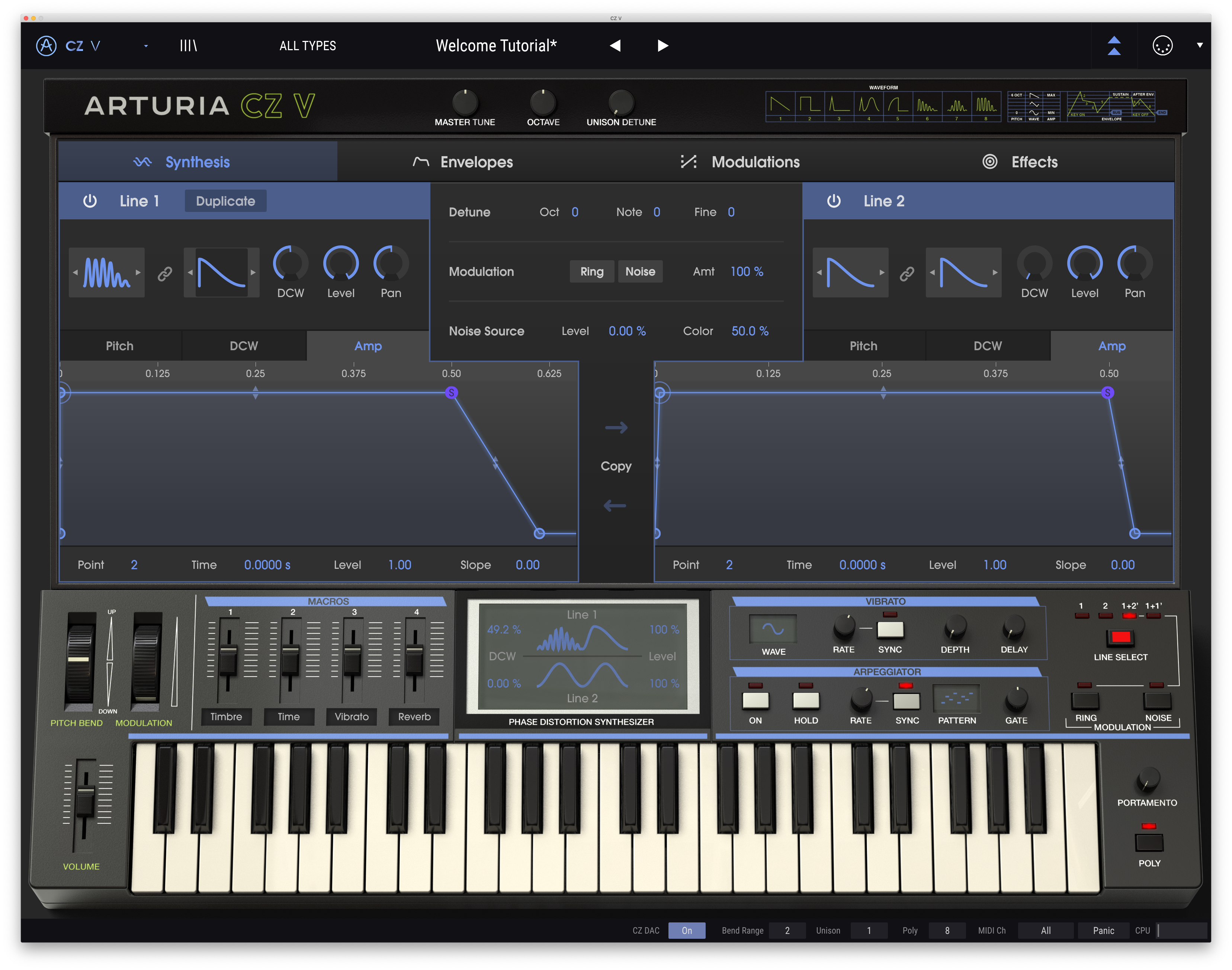Screen dimensions: 1232x970
Task: Click the Arturia logo menu icon
Action: click(46, 45)
